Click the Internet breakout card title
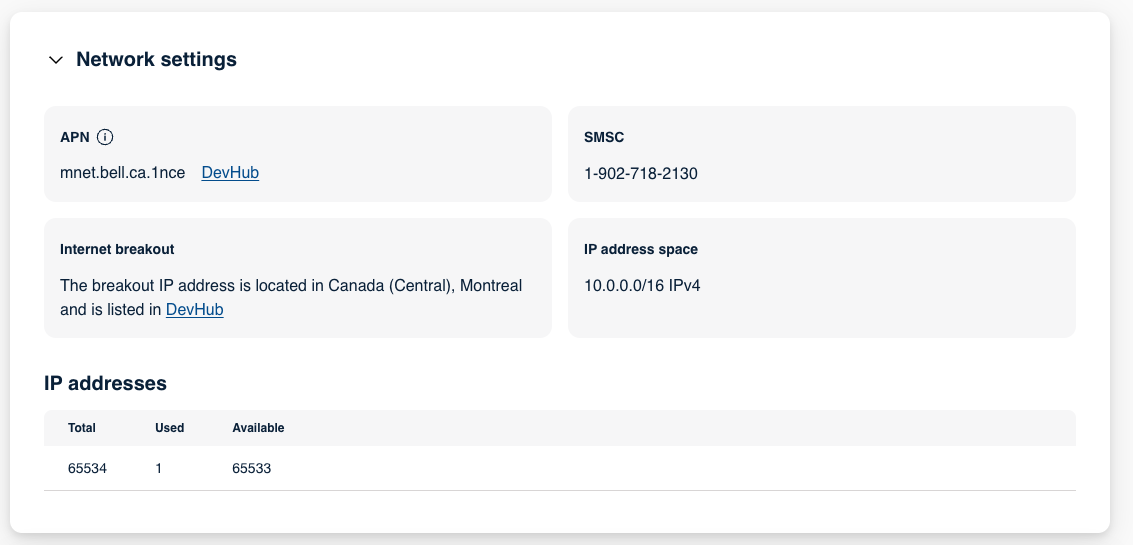 117,249
